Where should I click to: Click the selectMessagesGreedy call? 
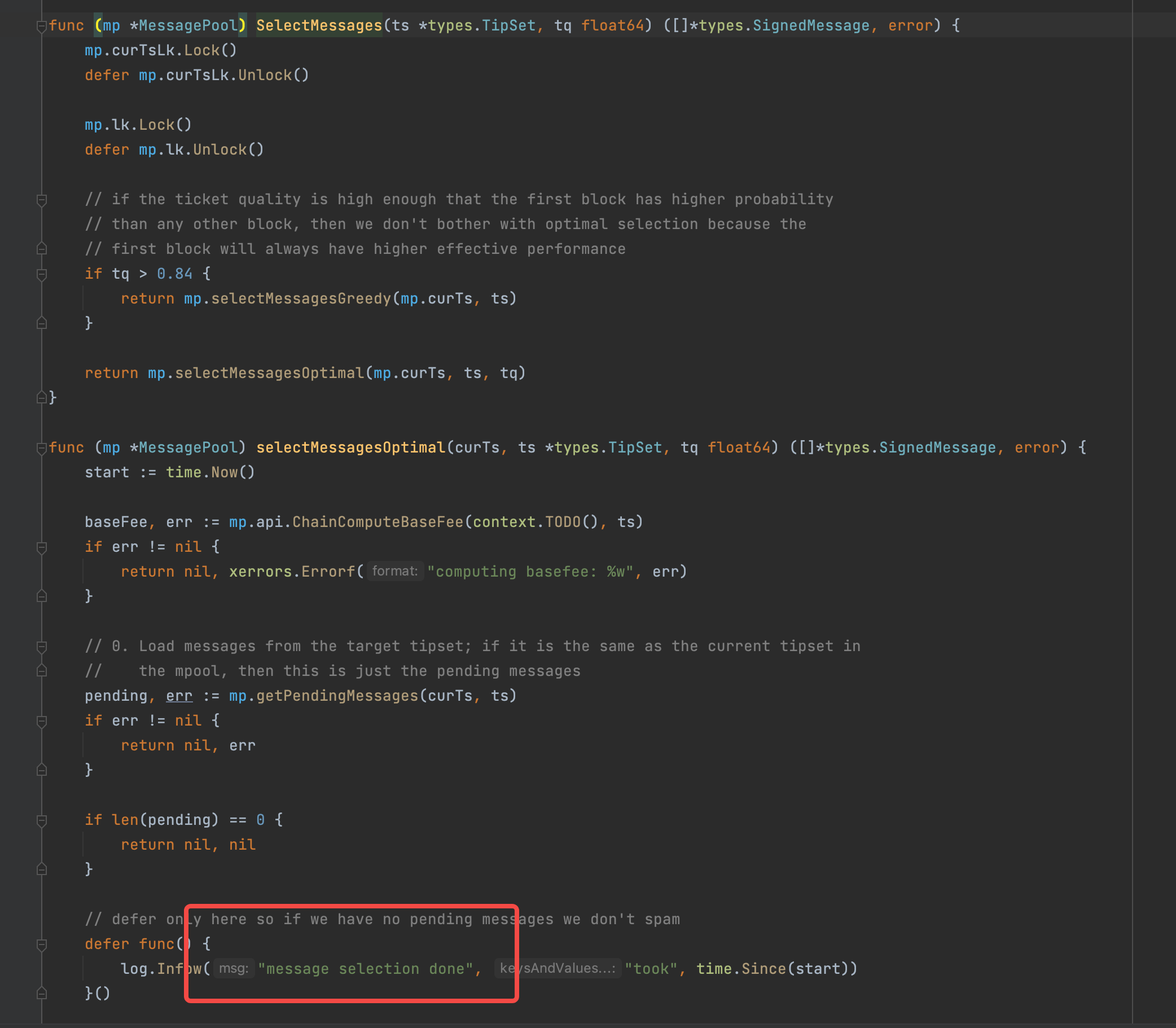click(x=304, y=298)
